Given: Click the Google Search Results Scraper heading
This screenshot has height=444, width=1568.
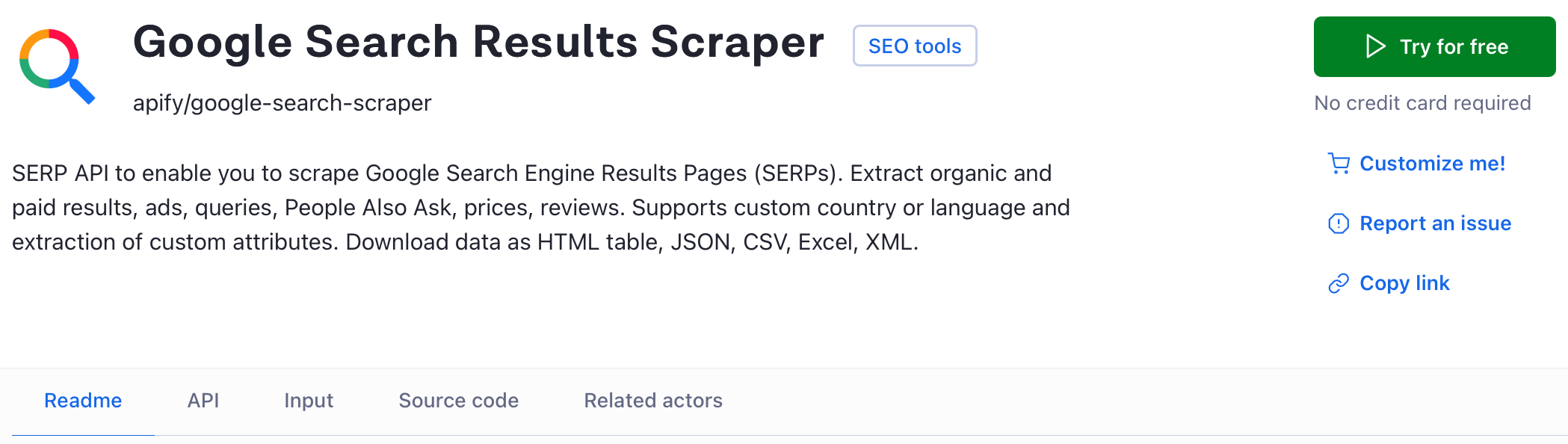Looking at the screenshot, I should (x=478, y=42).
